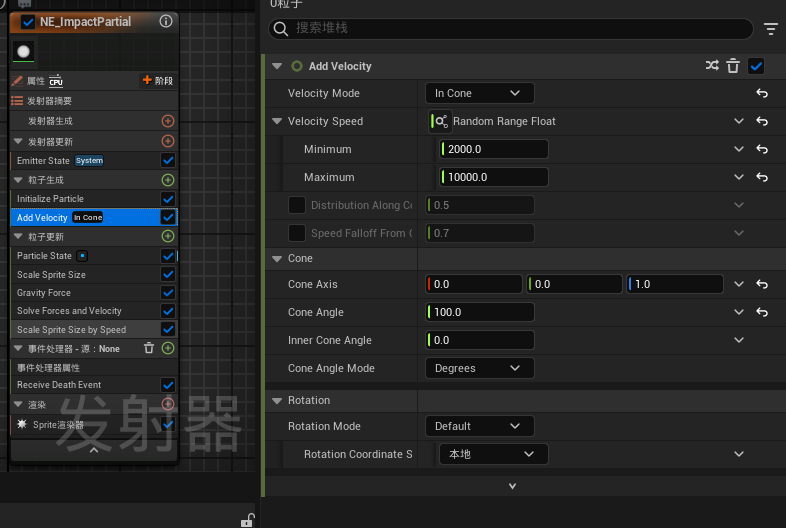Collapse Velocity Speed property

[x=277, y=121]
